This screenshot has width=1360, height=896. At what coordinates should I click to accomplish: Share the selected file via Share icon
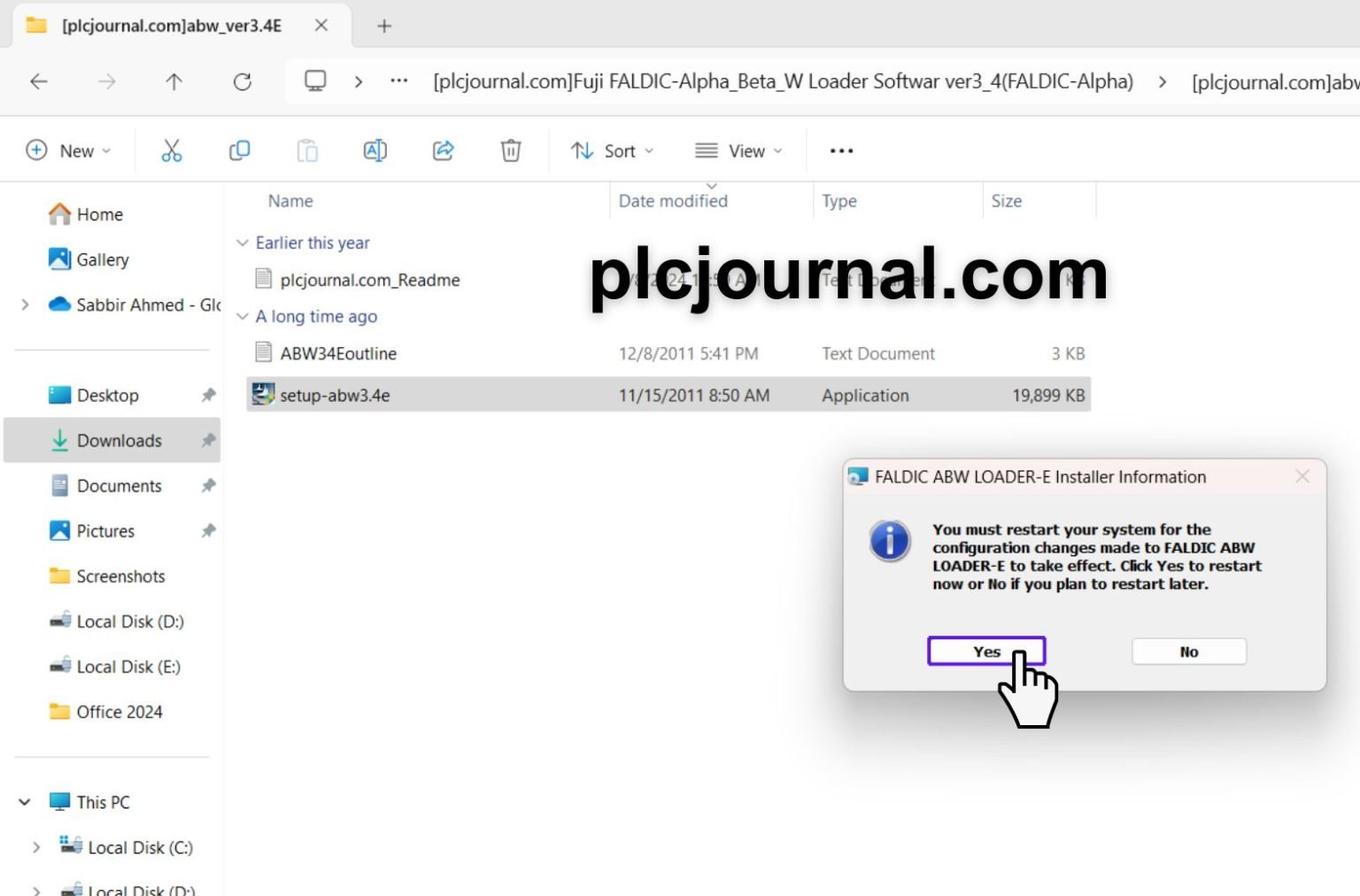[443, 151]
